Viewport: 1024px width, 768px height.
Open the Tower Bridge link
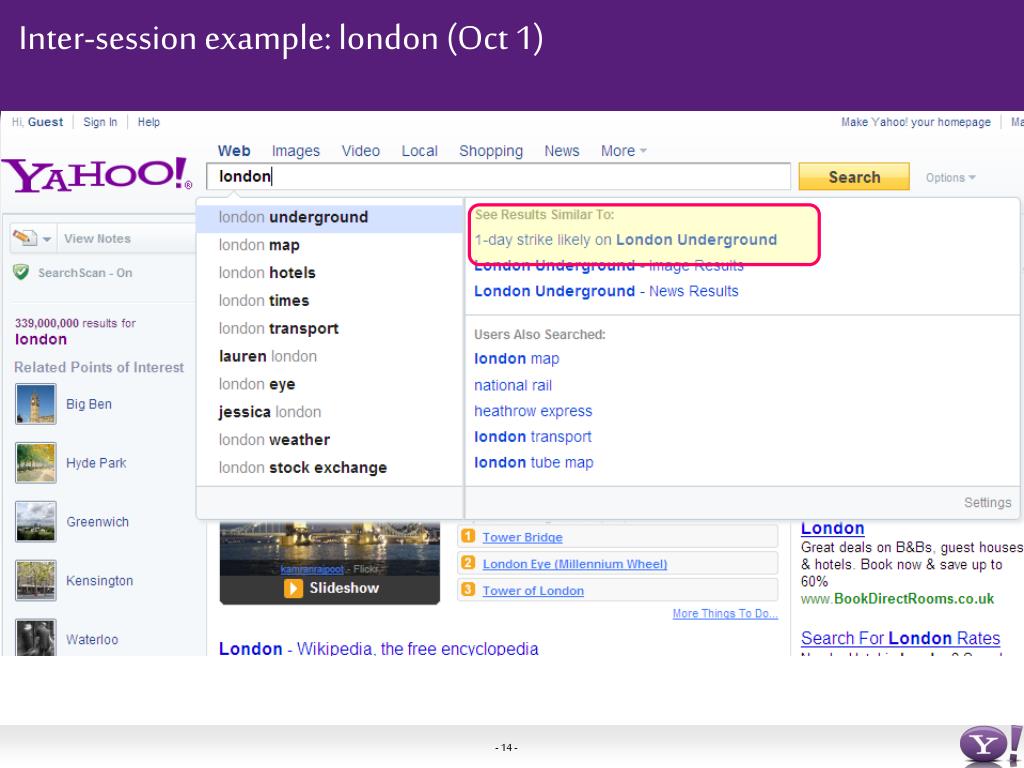pos(522,537)
